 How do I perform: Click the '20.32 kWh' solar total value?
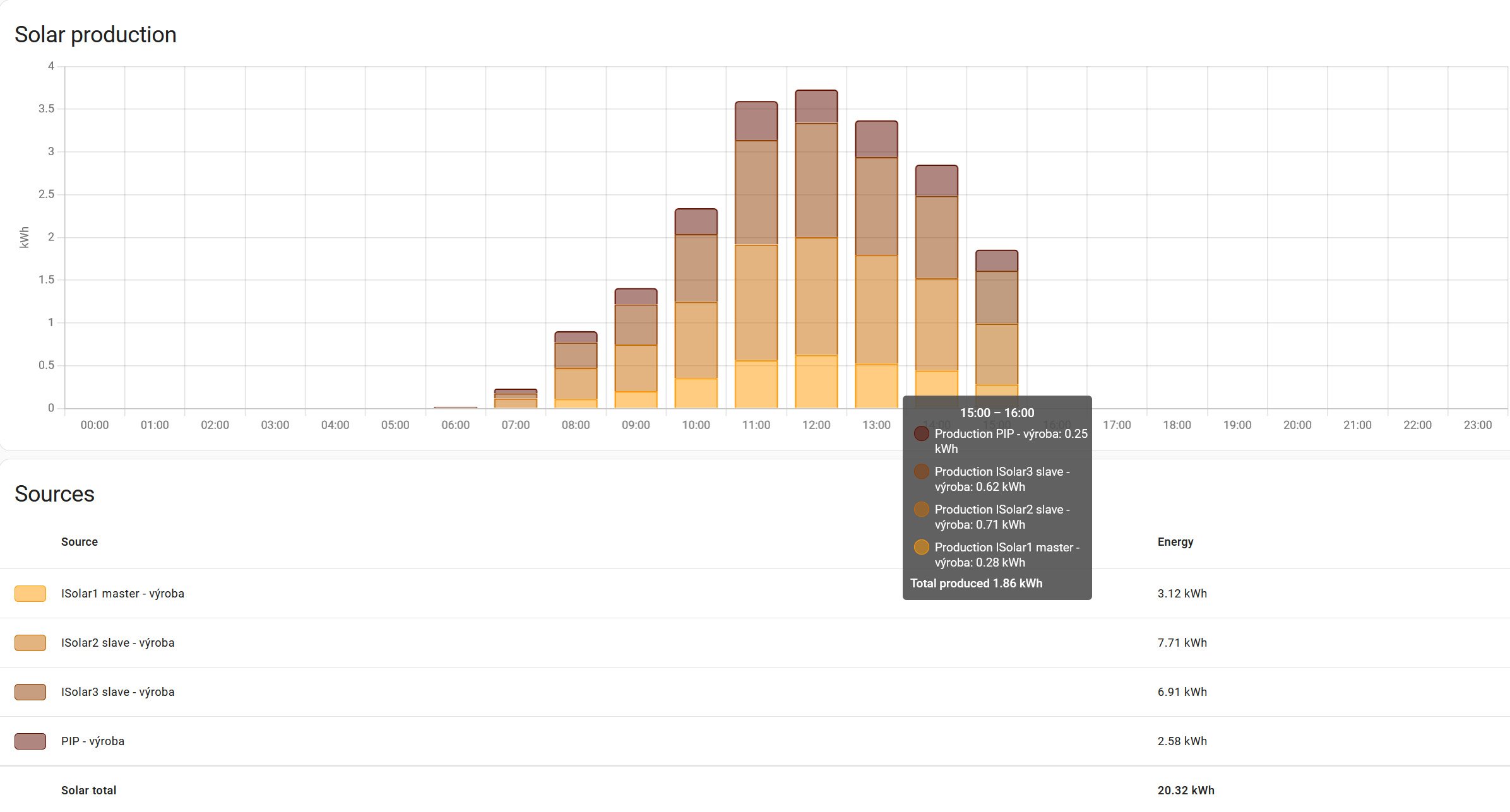tap(1186, 791)
